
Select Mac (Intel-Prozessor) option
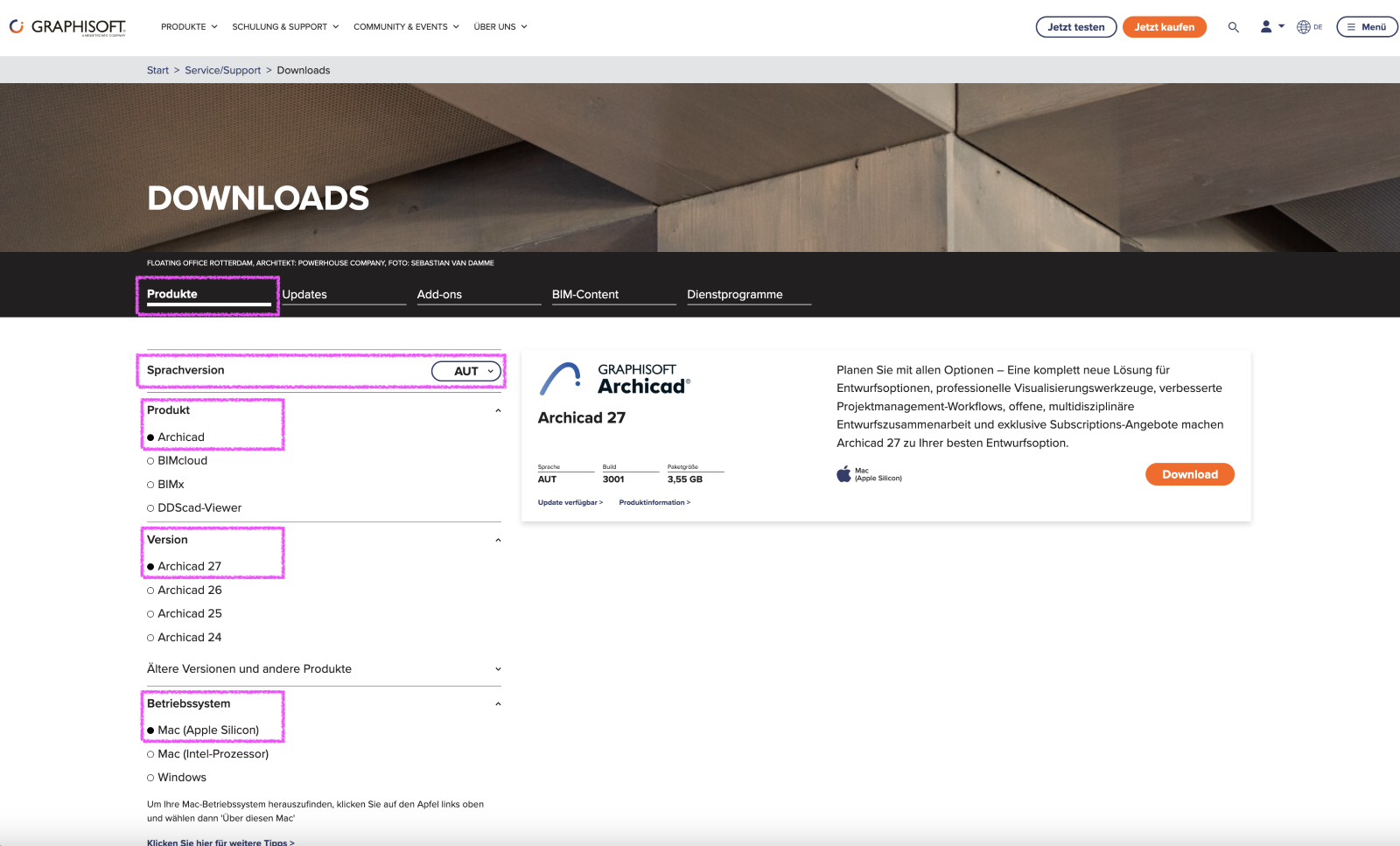(207, 754)
